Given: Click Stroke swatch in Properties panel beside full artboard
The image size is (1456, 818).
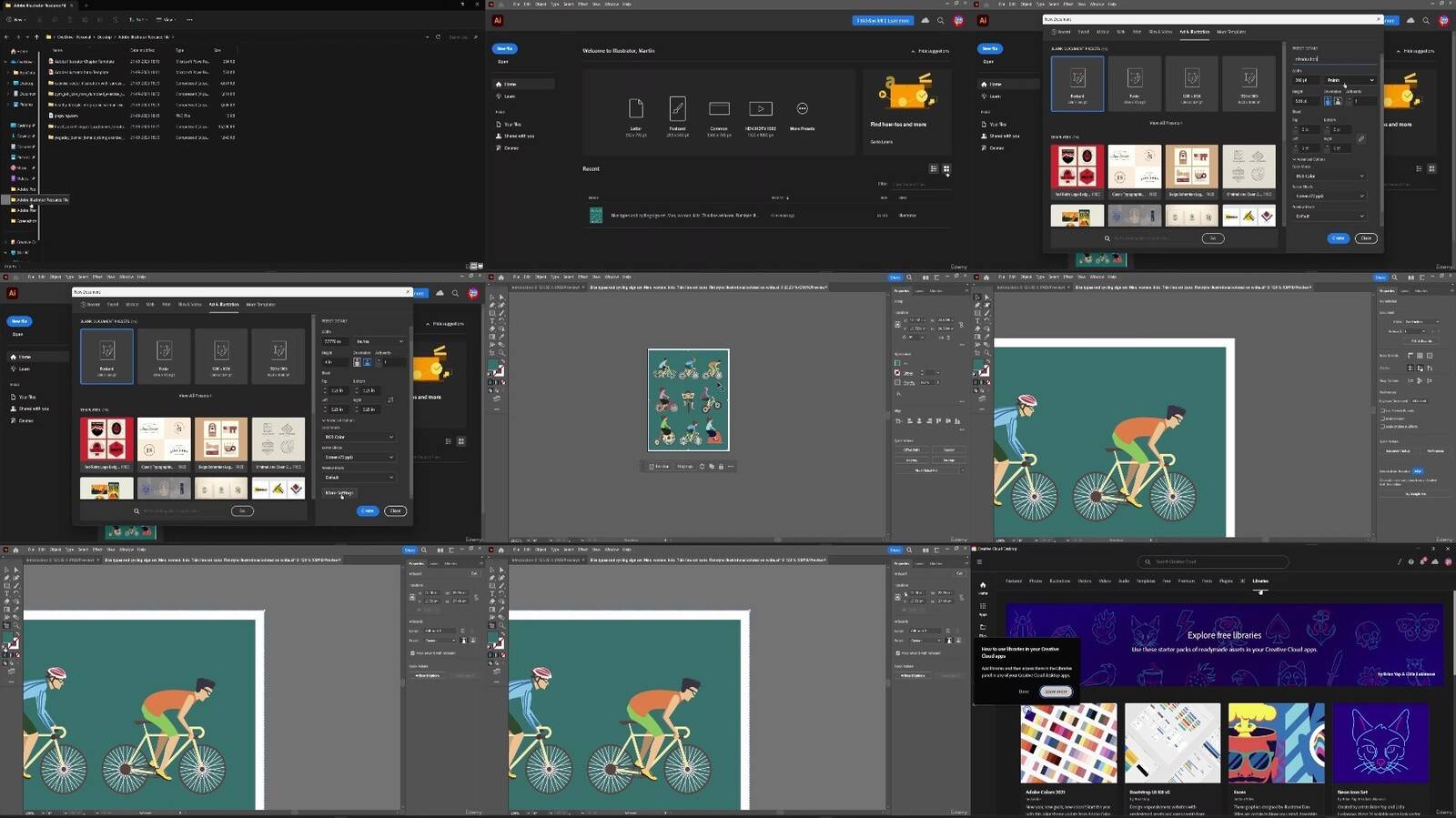Looking at the screenshot, I should point(897,372).
